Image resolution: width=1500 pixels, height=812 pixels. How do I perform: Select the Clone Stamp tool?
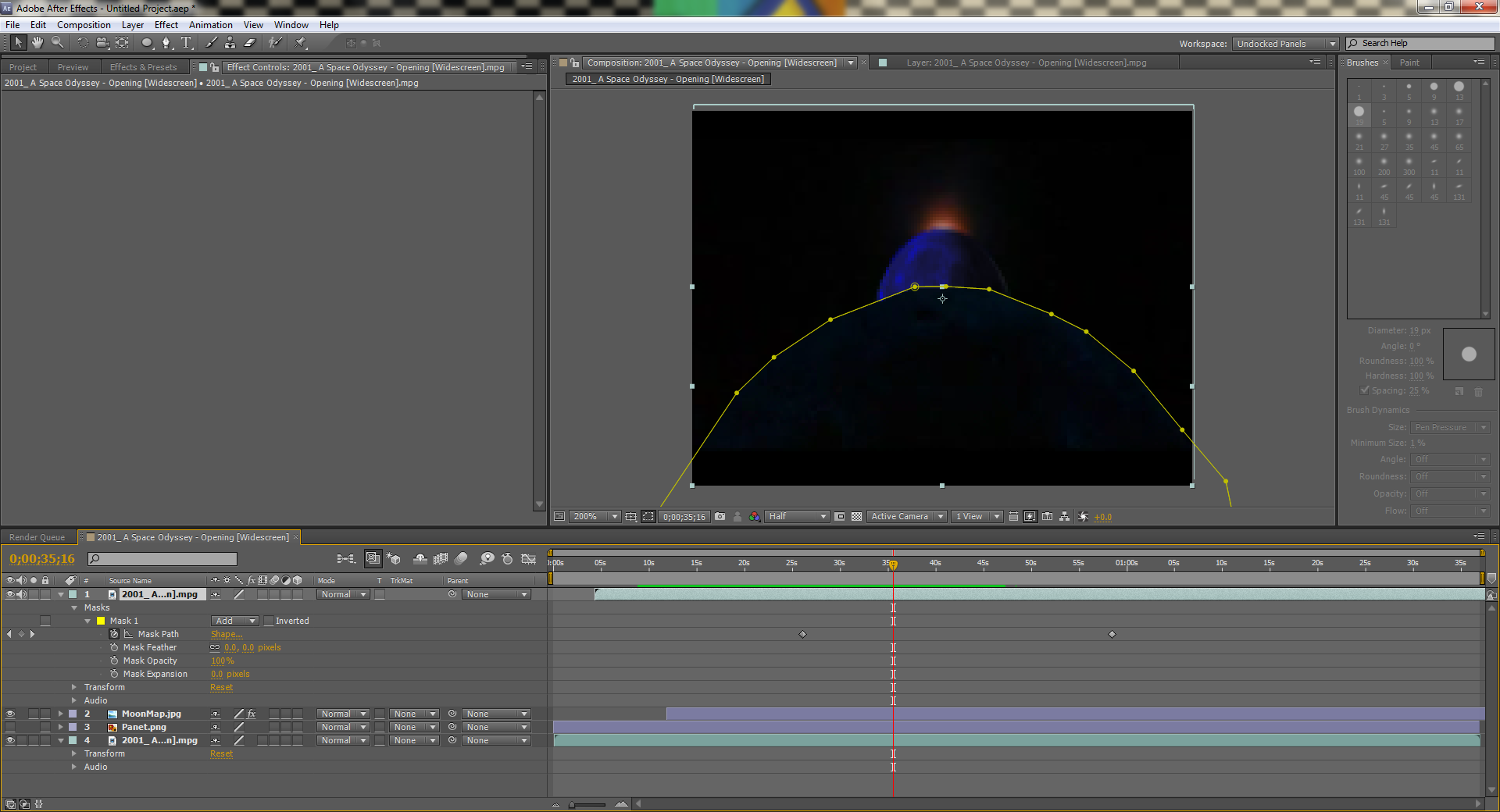(x=230, y=43)
